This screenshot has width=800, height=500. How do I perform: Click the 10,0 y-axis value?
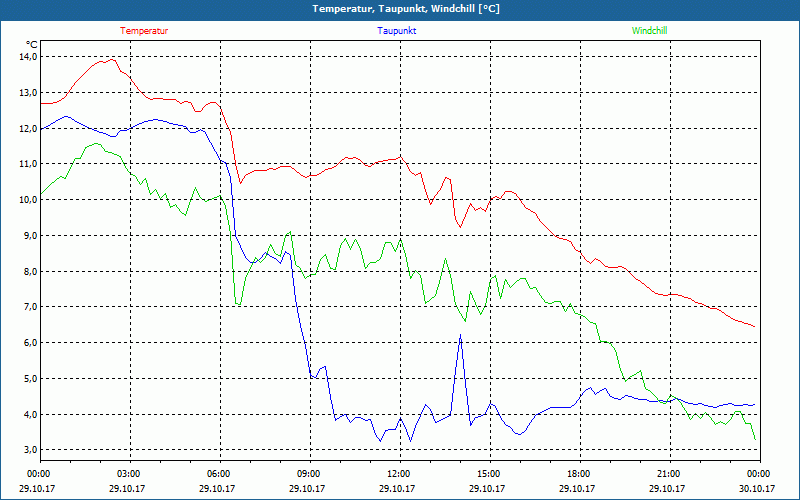(29, 199)
